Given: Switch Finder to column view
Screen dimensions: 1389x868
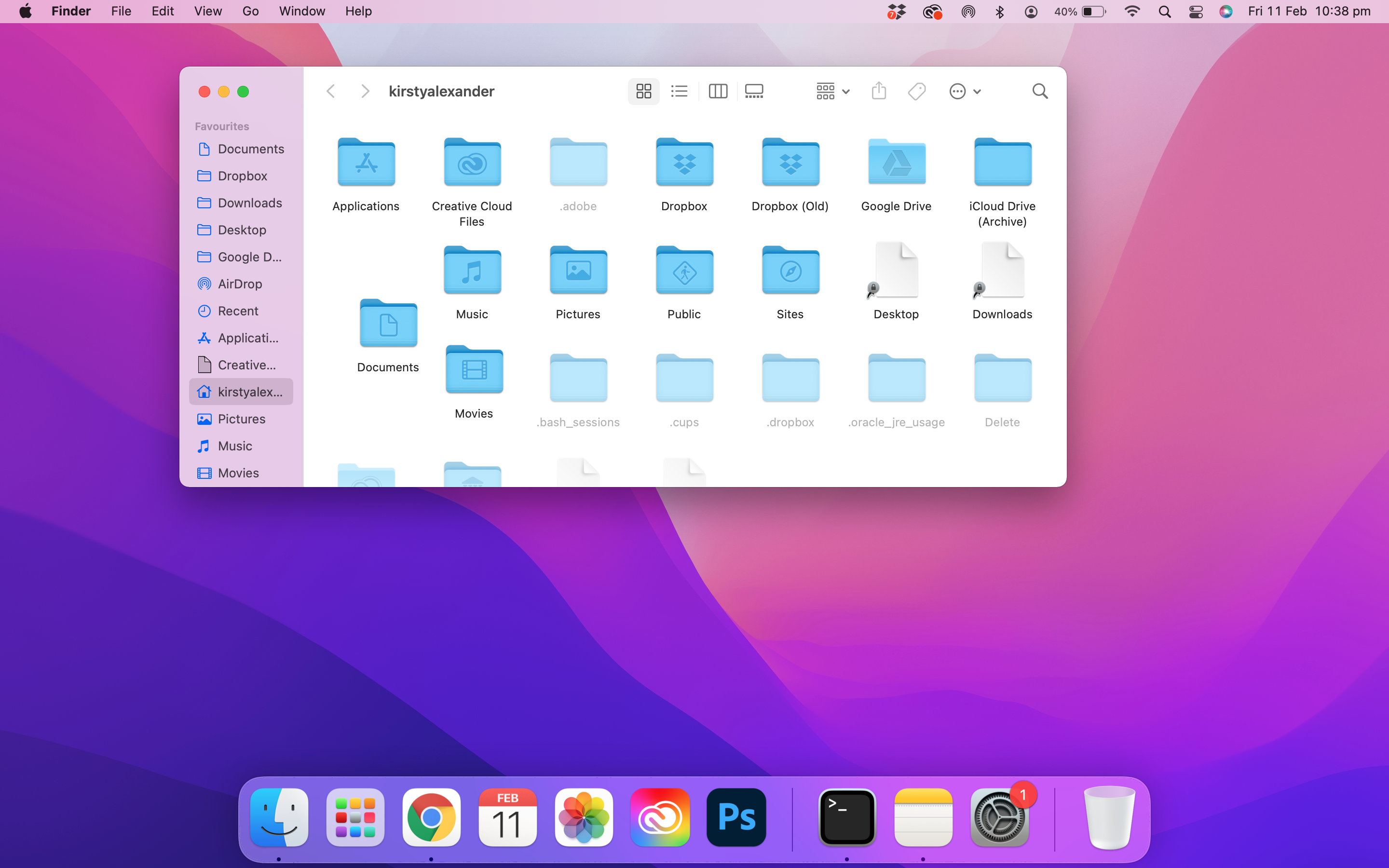Looking at the screenshot, I should tap(718, 91).
